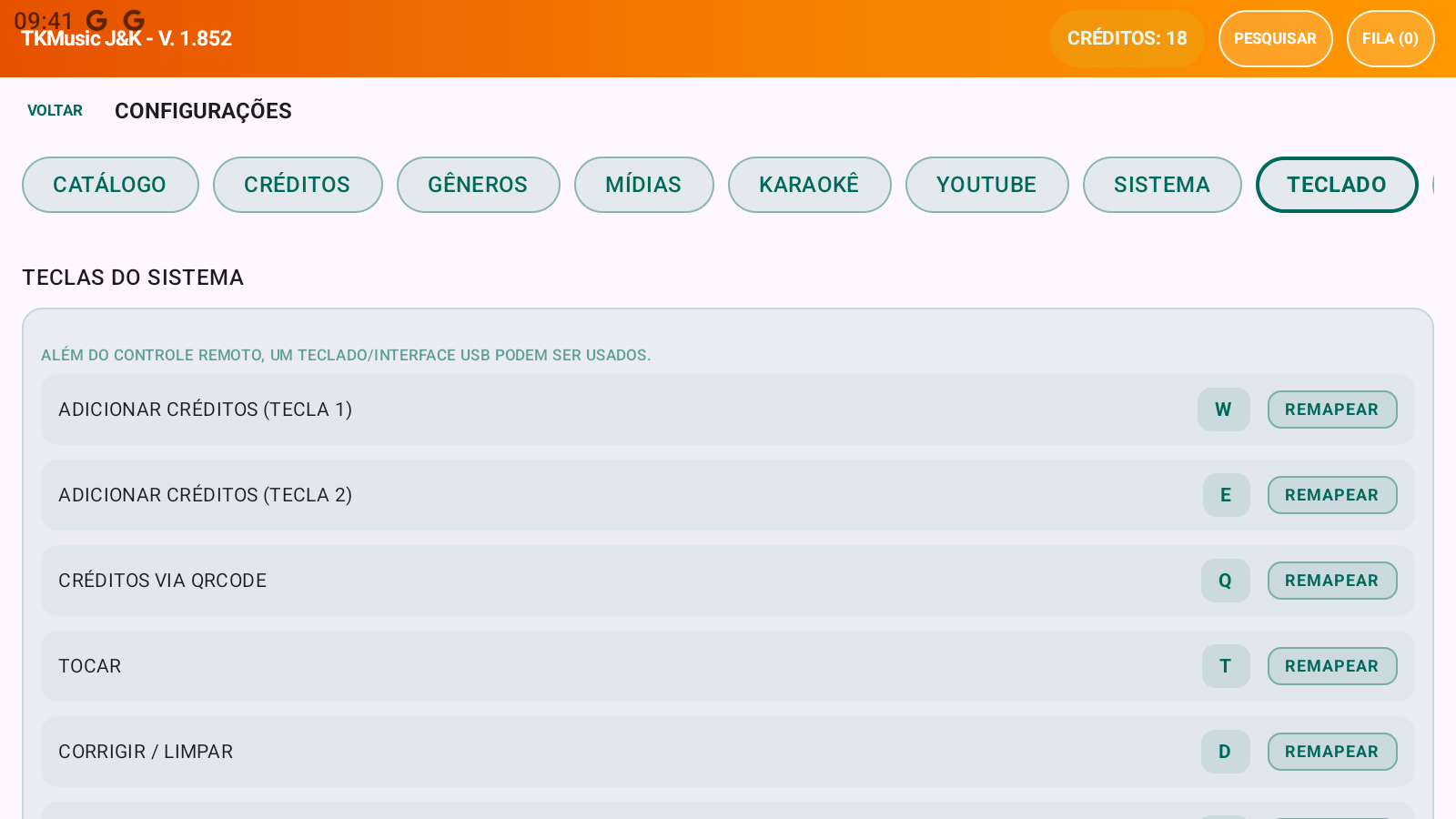
Task: Switch to the YOUTUBE tab
Action: [x=986, y=185]
